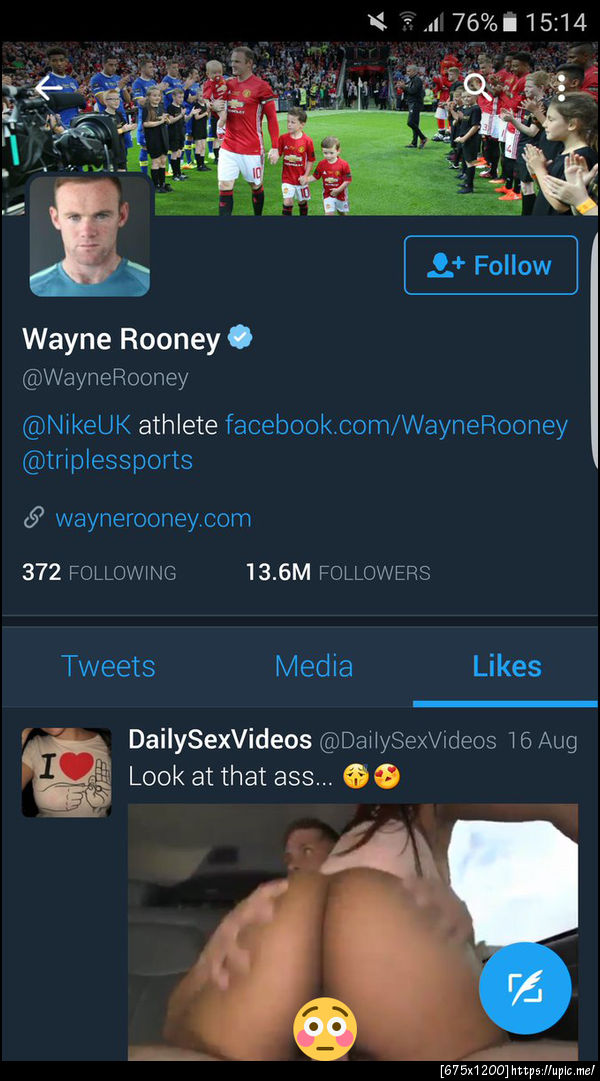
Task: Open the three-dot overflow menu
Action: [x=561, y=87]
